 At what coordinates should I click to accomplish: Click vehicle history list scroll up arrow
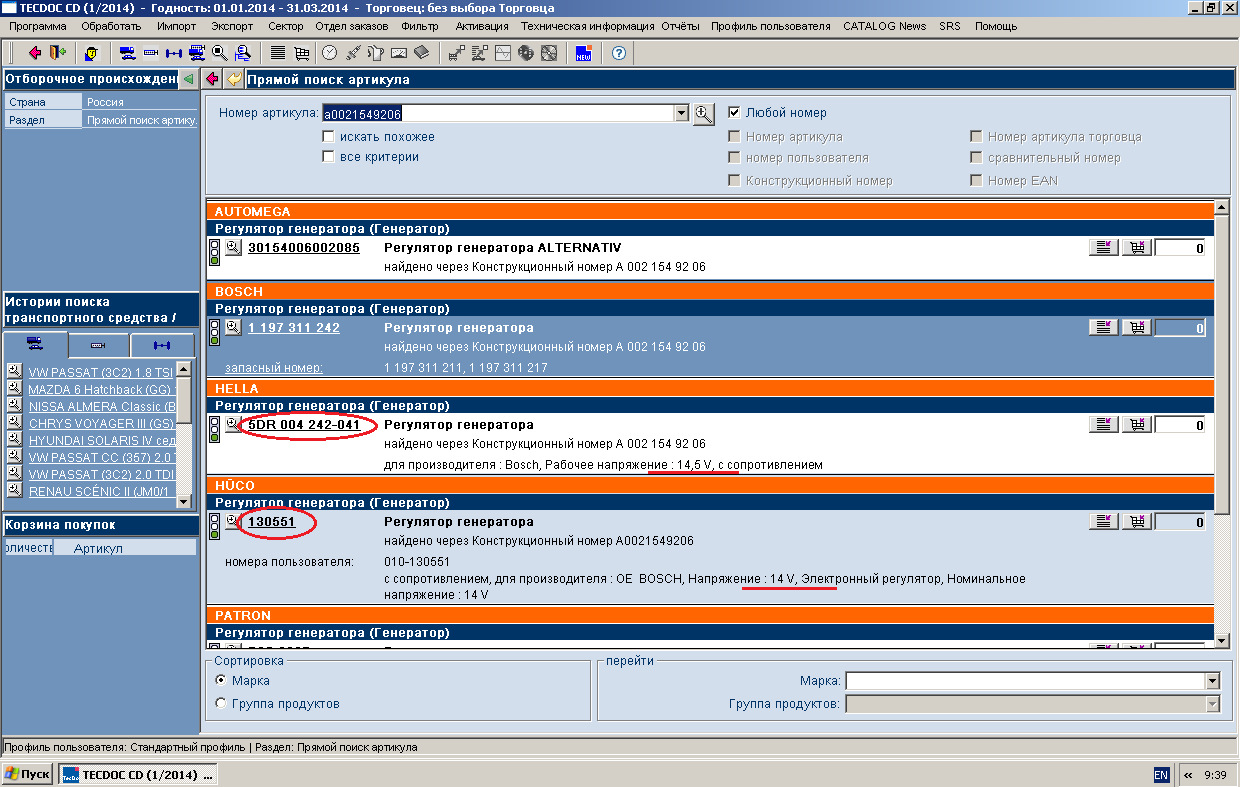pyautogui.click(x=184, y=370)
